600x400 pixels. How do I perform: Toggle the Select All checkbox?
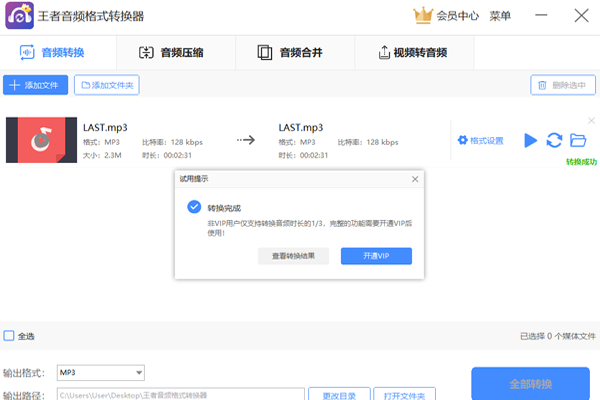(9, 336)
